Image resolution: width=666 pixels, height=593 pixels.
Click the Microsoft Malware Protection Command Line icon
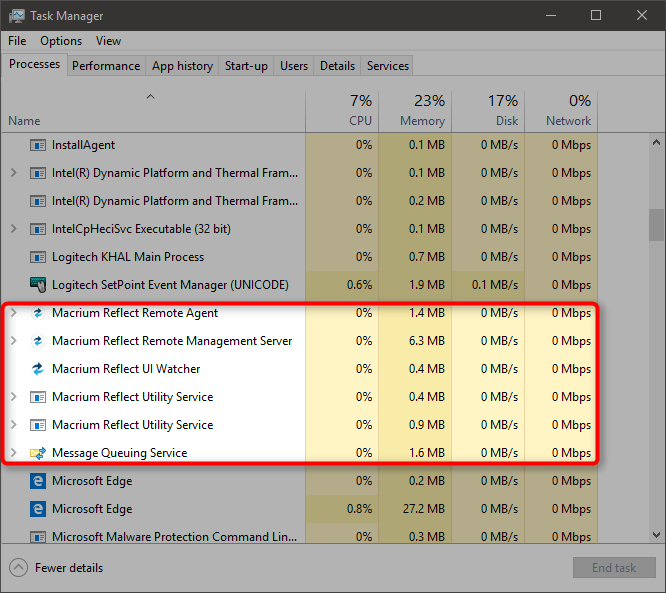point(38,537)
